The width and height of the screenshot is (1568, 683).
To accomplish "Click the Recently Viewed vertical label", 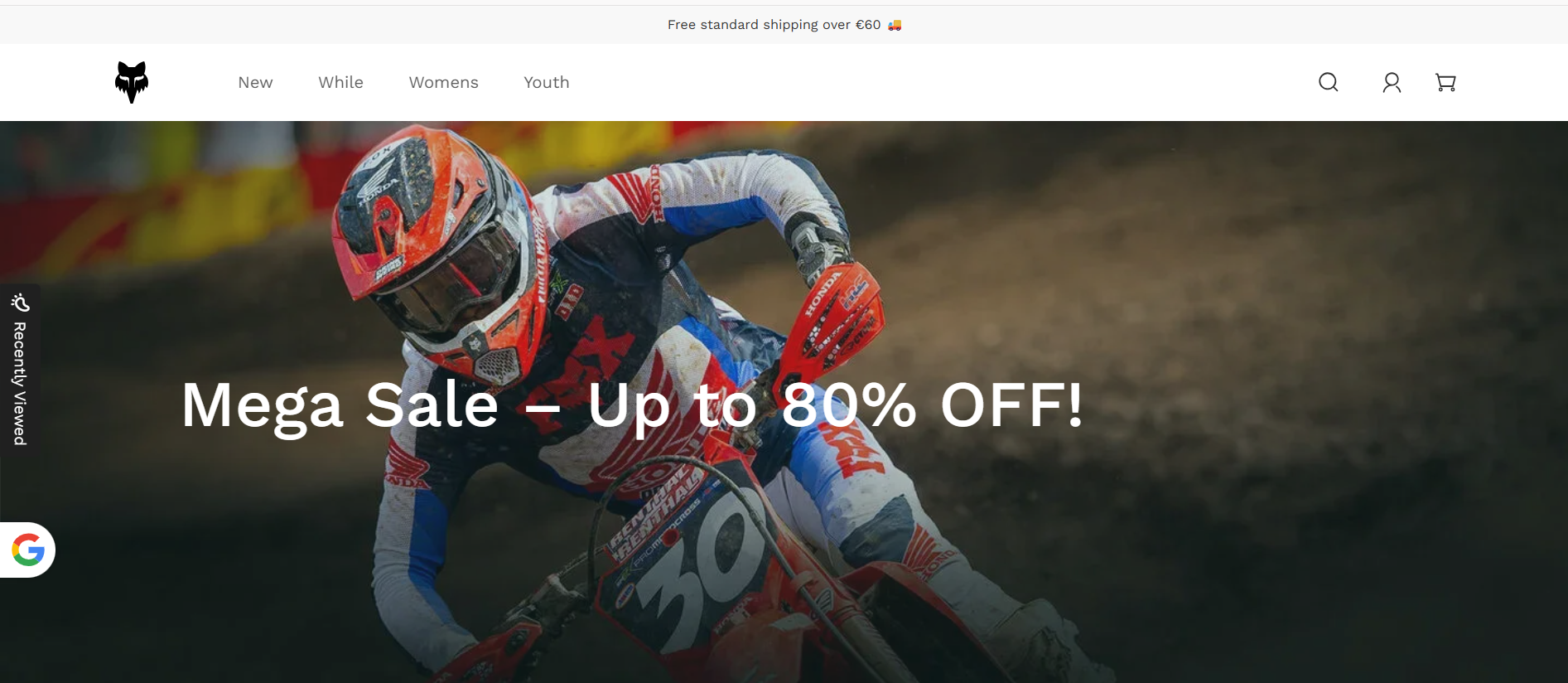I will click(20, 384).
